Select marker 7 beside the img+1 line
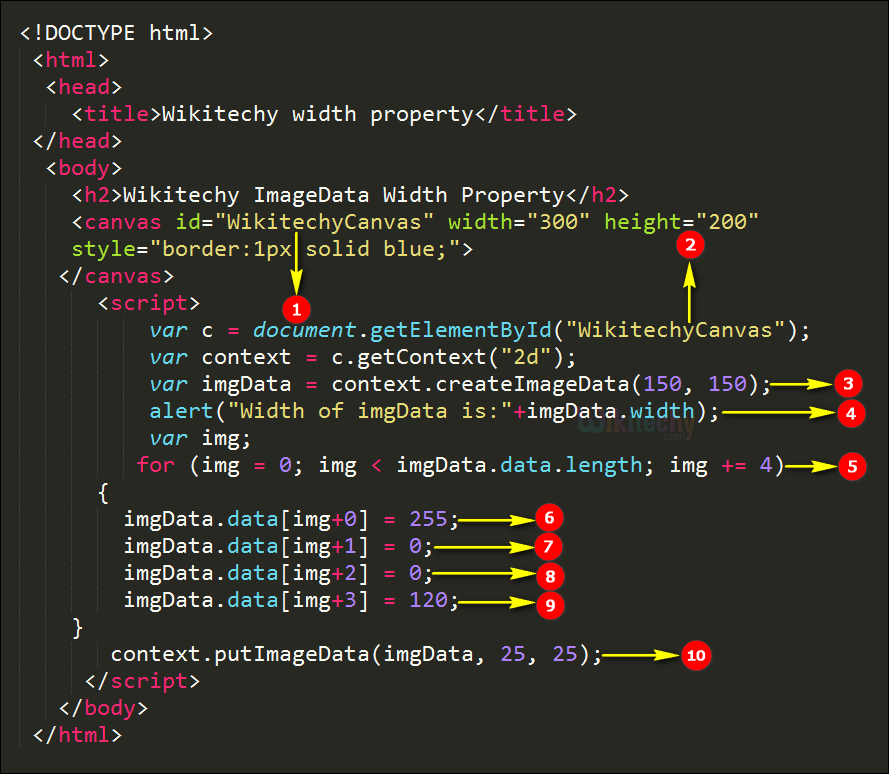This screenshot has height=774, width=889. [x=549, y=546]
